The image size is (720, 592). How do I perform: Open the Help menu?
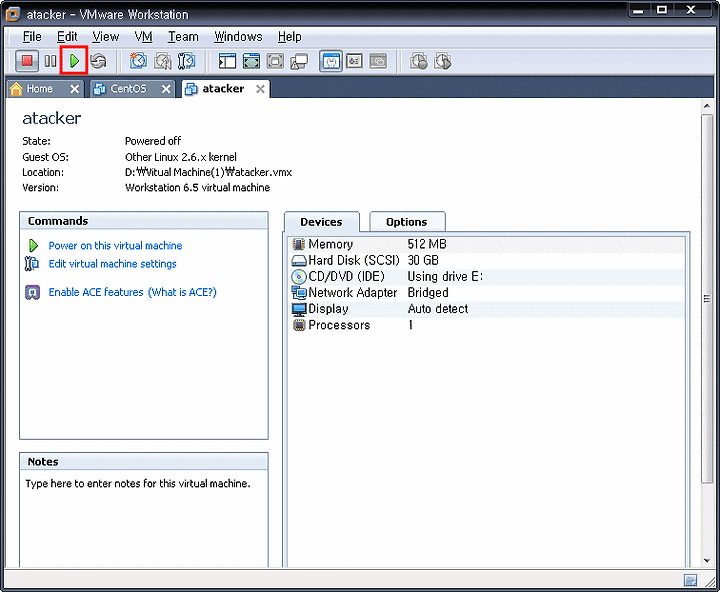coord(289,37)
